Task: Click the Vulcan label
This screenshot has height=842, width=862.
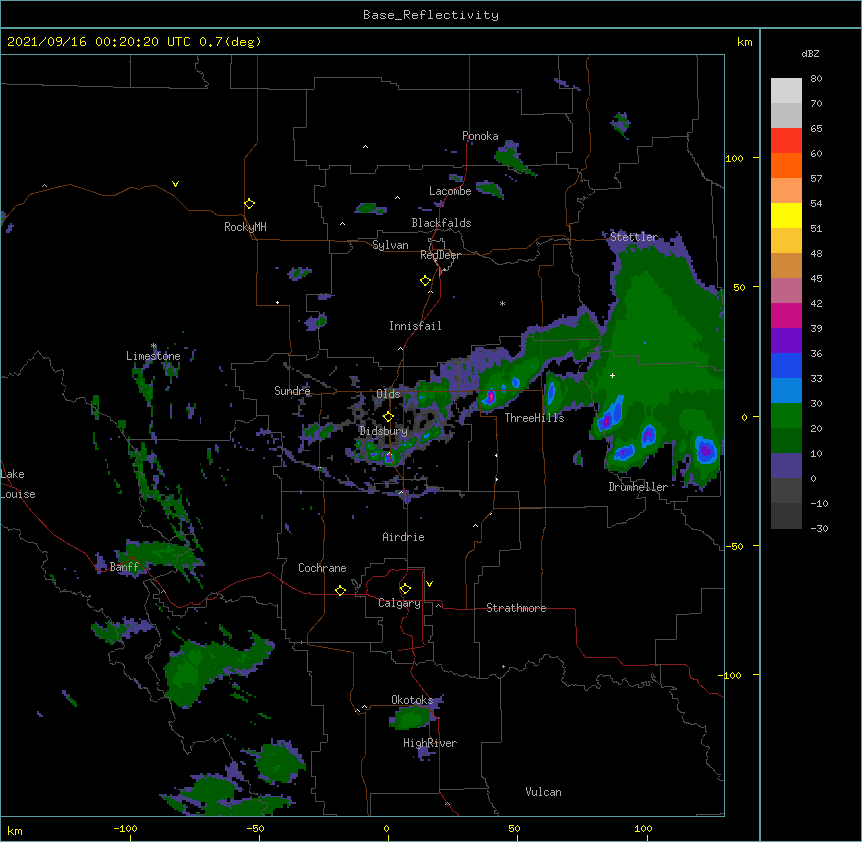Action: (543, 792)
